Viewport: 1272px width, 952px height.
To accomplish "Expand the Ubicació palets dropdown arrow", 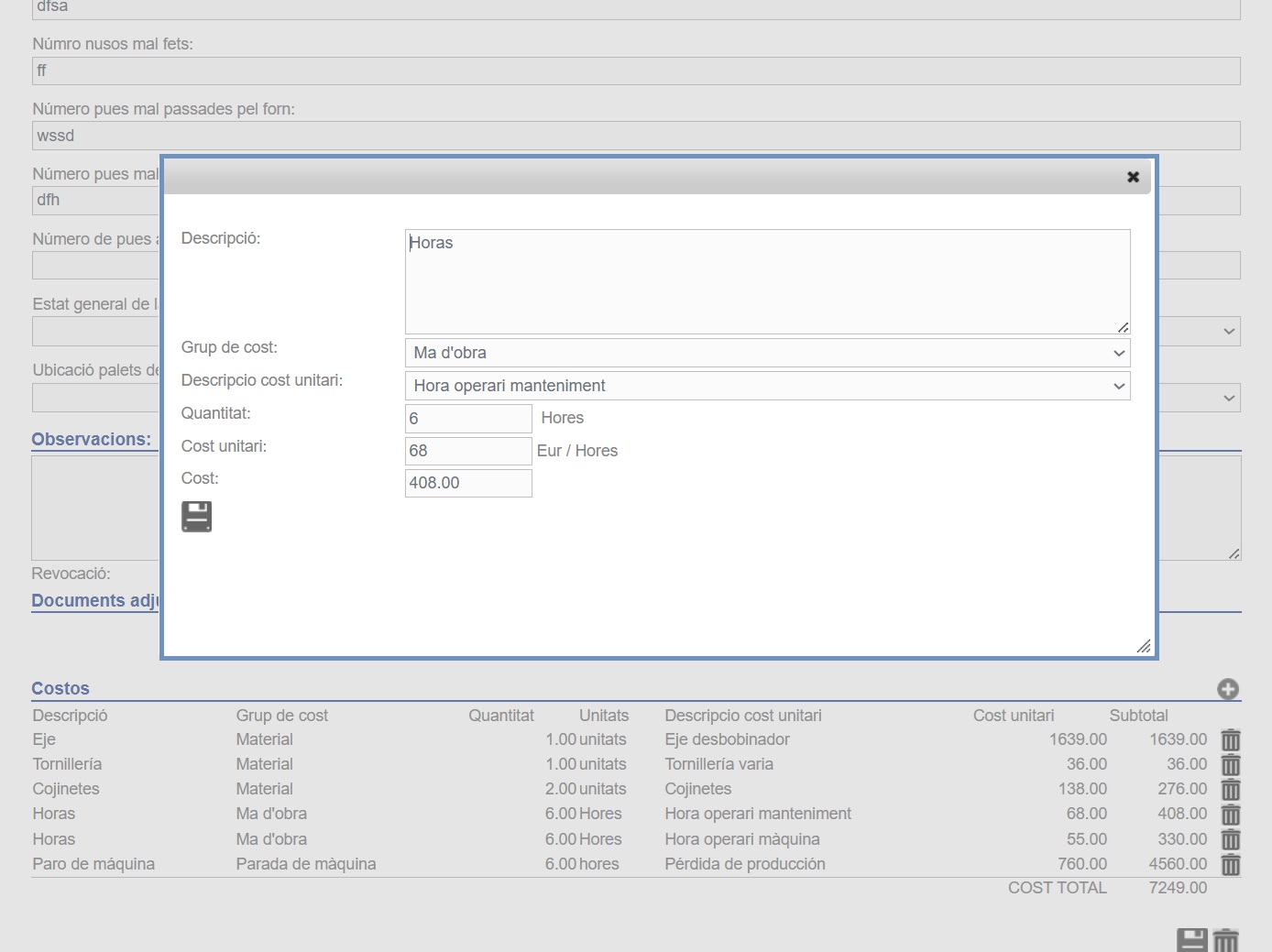I will 1229,398.
